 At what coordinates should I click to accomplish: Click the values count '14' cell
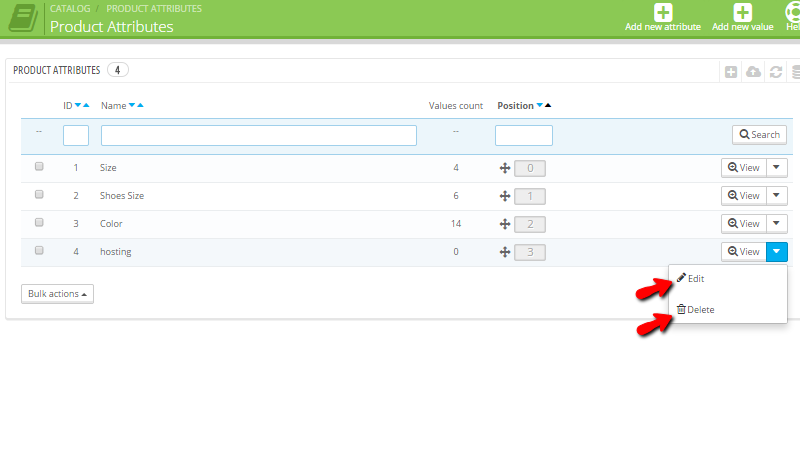pos(456,224)
